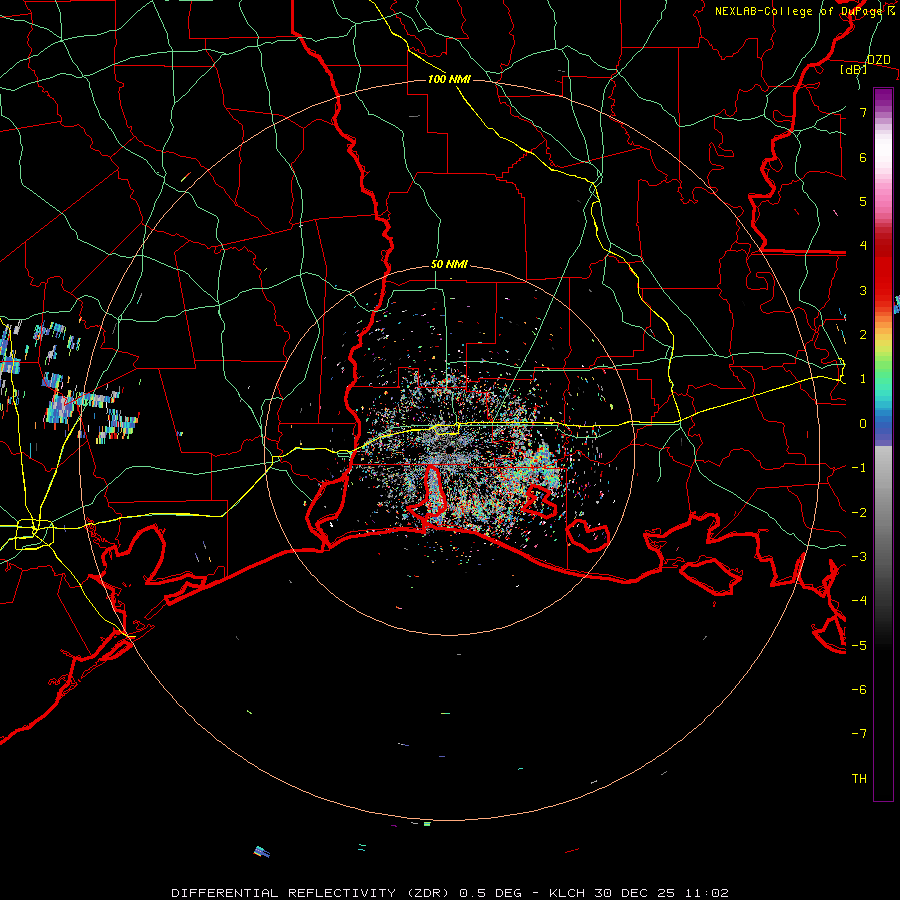Viewport: 900px width, 900px height.
Task: Click the '11:02' time in the caption
Action: click(706, 893)
